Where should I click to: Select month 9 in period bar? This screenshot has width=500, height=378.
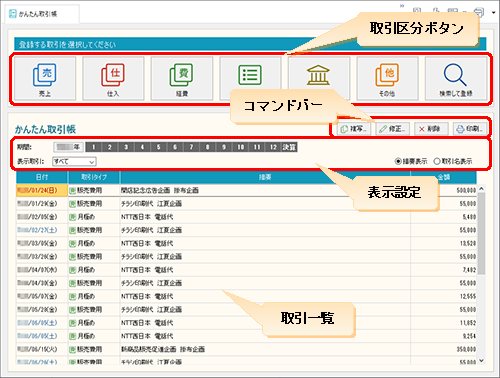coord(224,147)
